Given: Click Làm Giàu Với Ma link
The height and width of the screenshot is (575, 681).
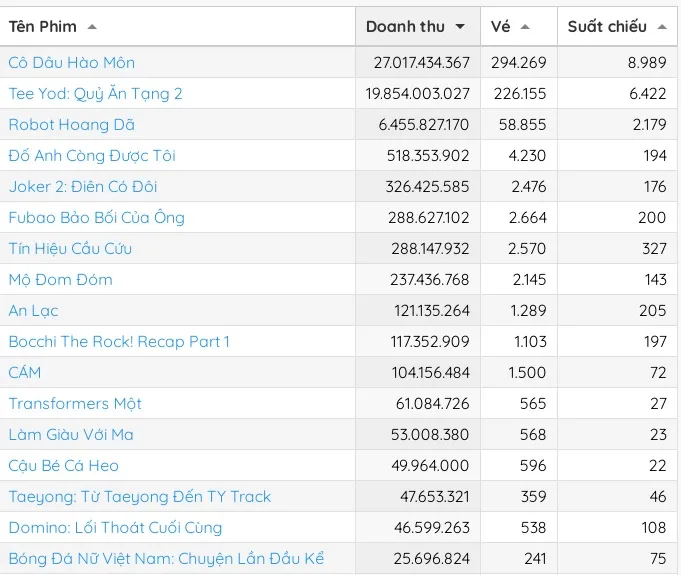Looking at the screenshot, I should tap(71, 434).
